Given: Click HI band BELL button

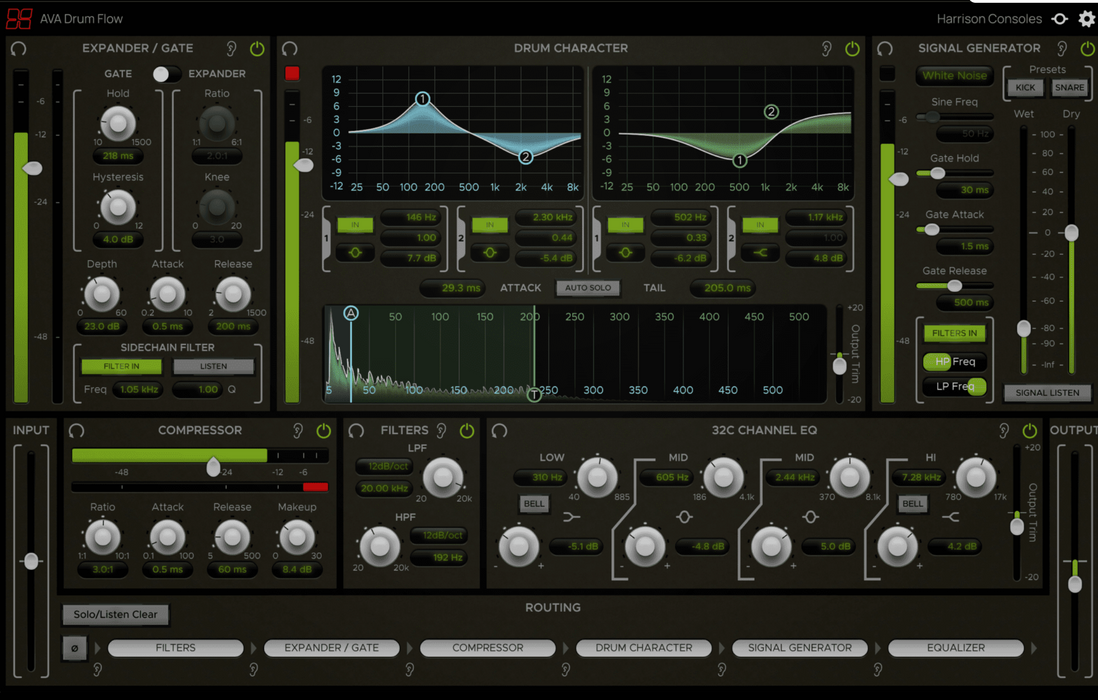Looking at the screenshot, I should (912, 503).
